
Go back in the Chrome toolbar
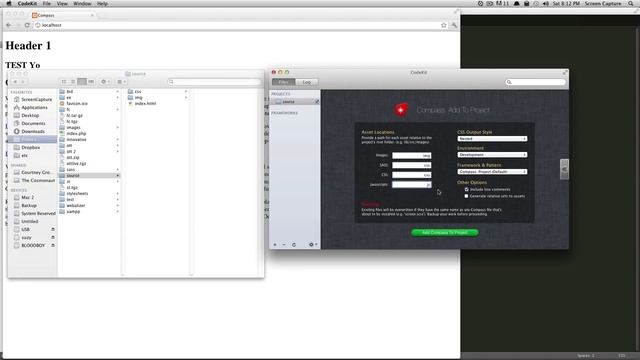click(x=9, y=25)
